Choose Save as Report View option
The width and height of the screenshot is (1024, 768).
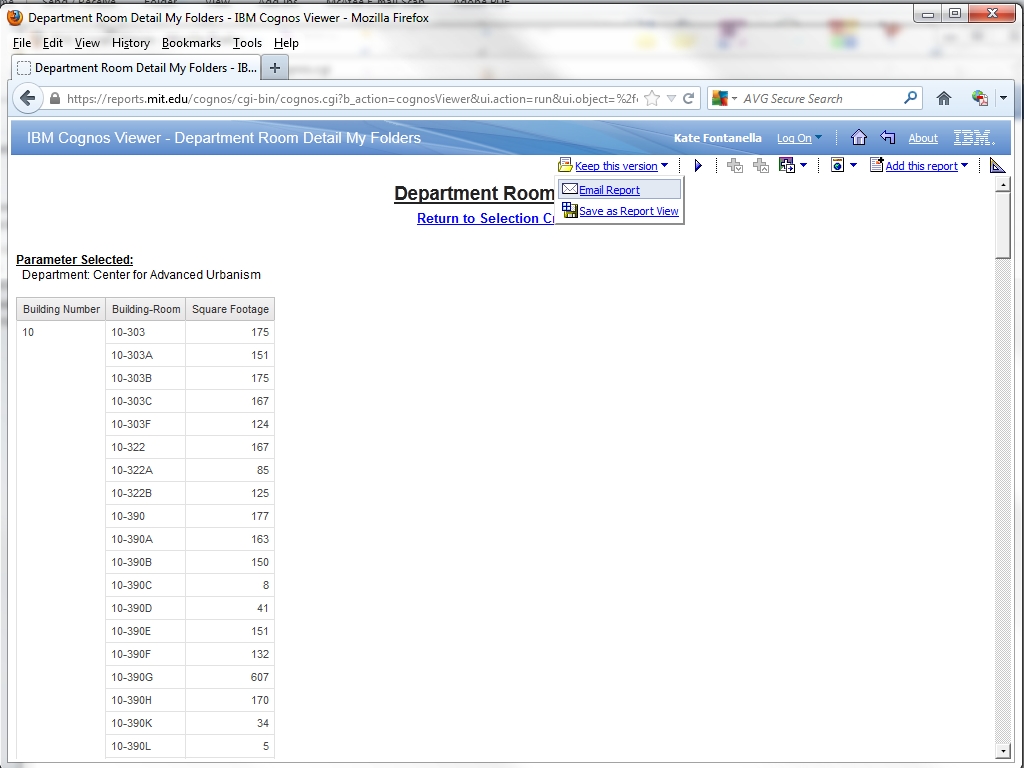coord(628,211)
